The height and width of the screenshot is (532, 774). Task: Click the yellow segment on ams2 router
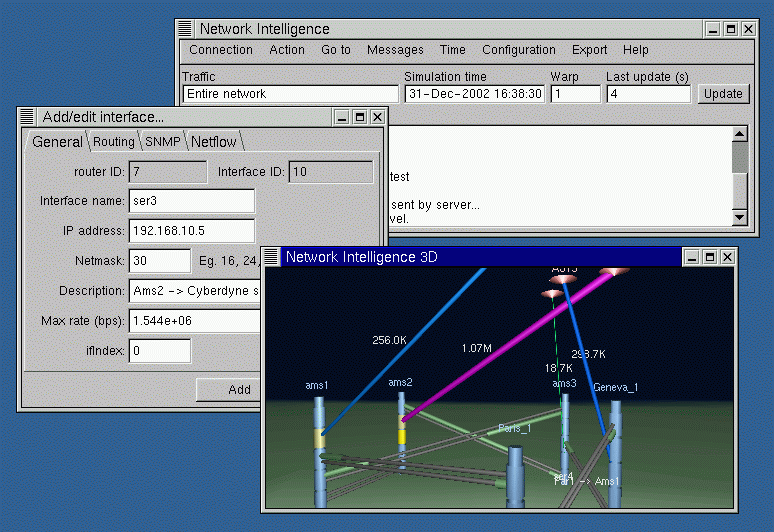pyautogui.click(x=402, y=437)
